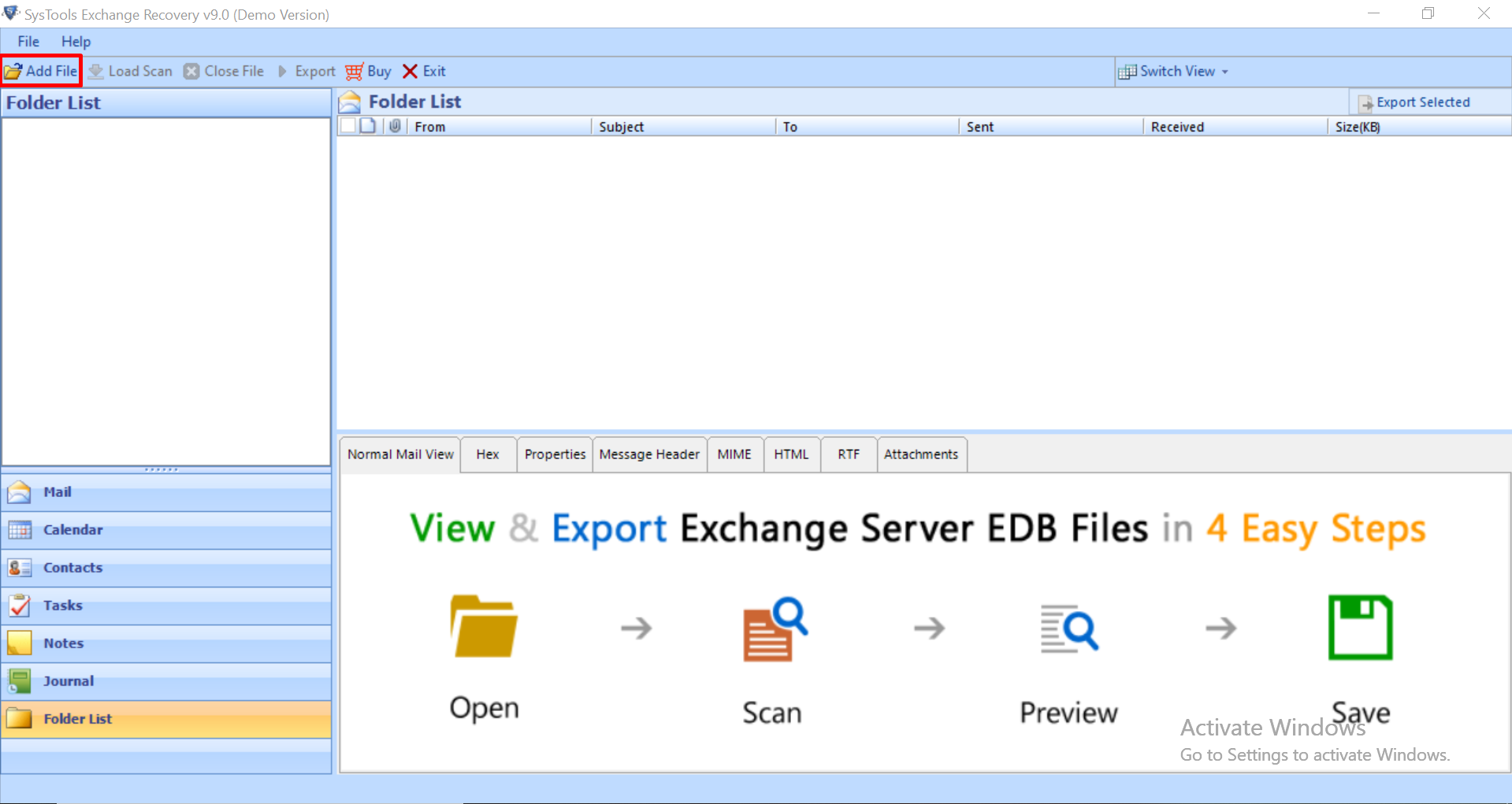The image size is (1512, 804).
Task: Switch to the Hex tab
Action: pos(488,454)
